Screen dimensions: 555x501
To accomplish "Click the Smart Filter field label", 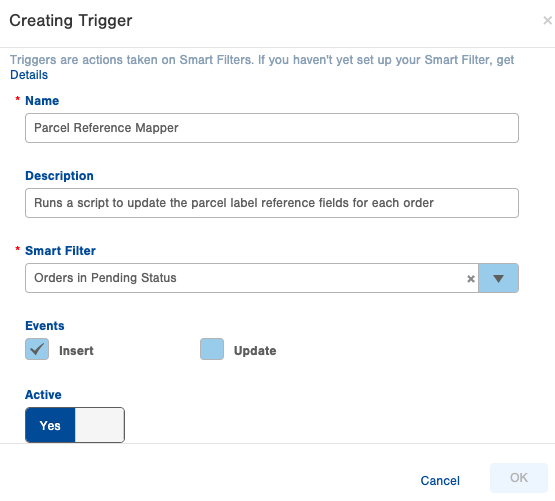I will [61, 251].
